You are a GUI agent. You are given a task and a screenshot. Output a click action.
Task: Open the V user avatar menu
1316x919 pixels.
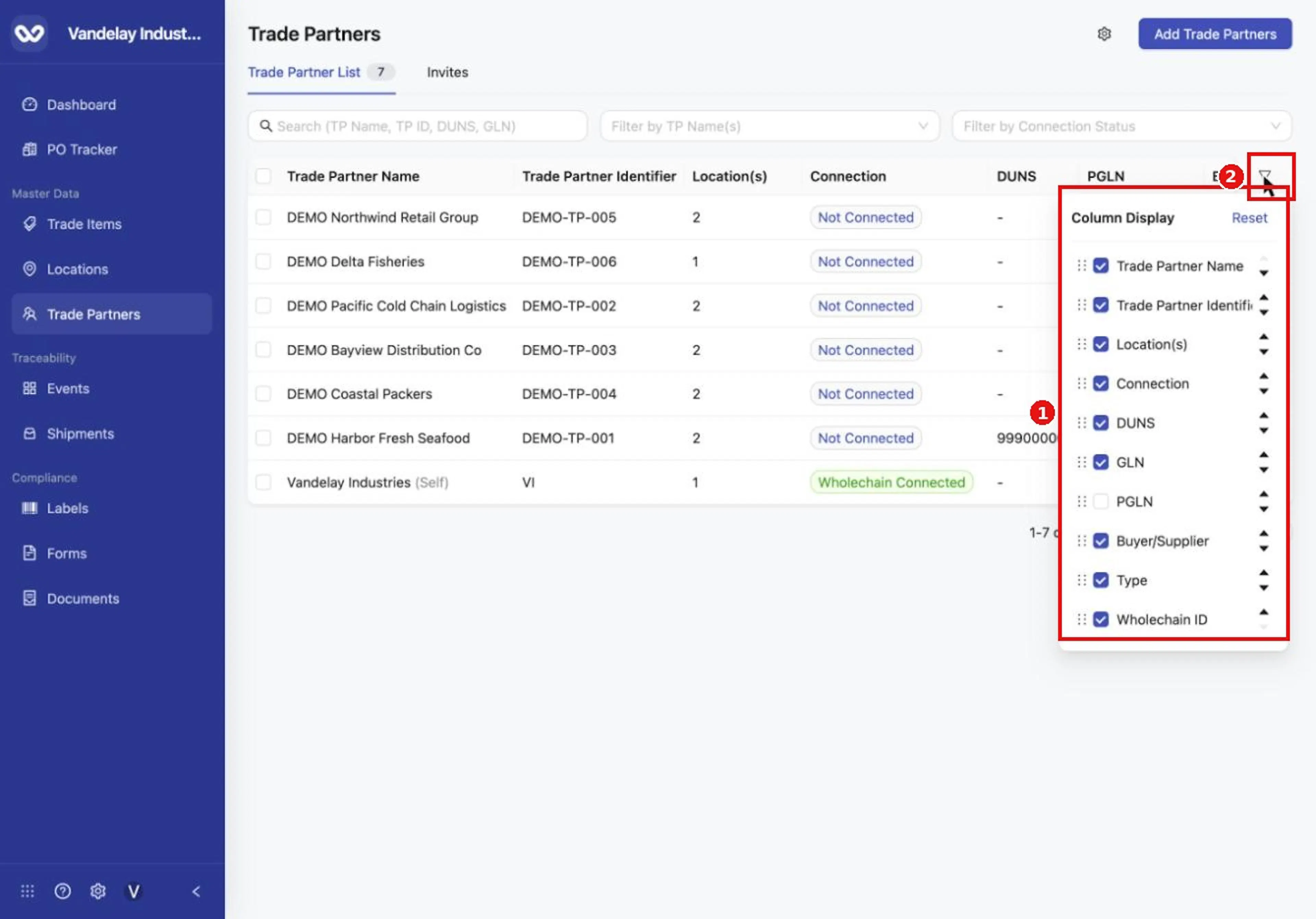[x=134, y=891]
